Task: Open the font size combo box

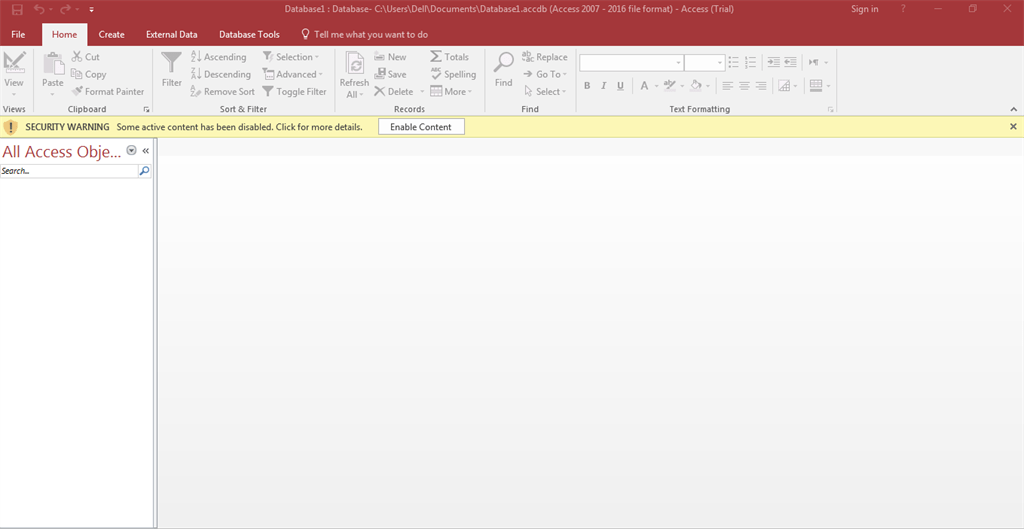Action: [x=705, y=63]
